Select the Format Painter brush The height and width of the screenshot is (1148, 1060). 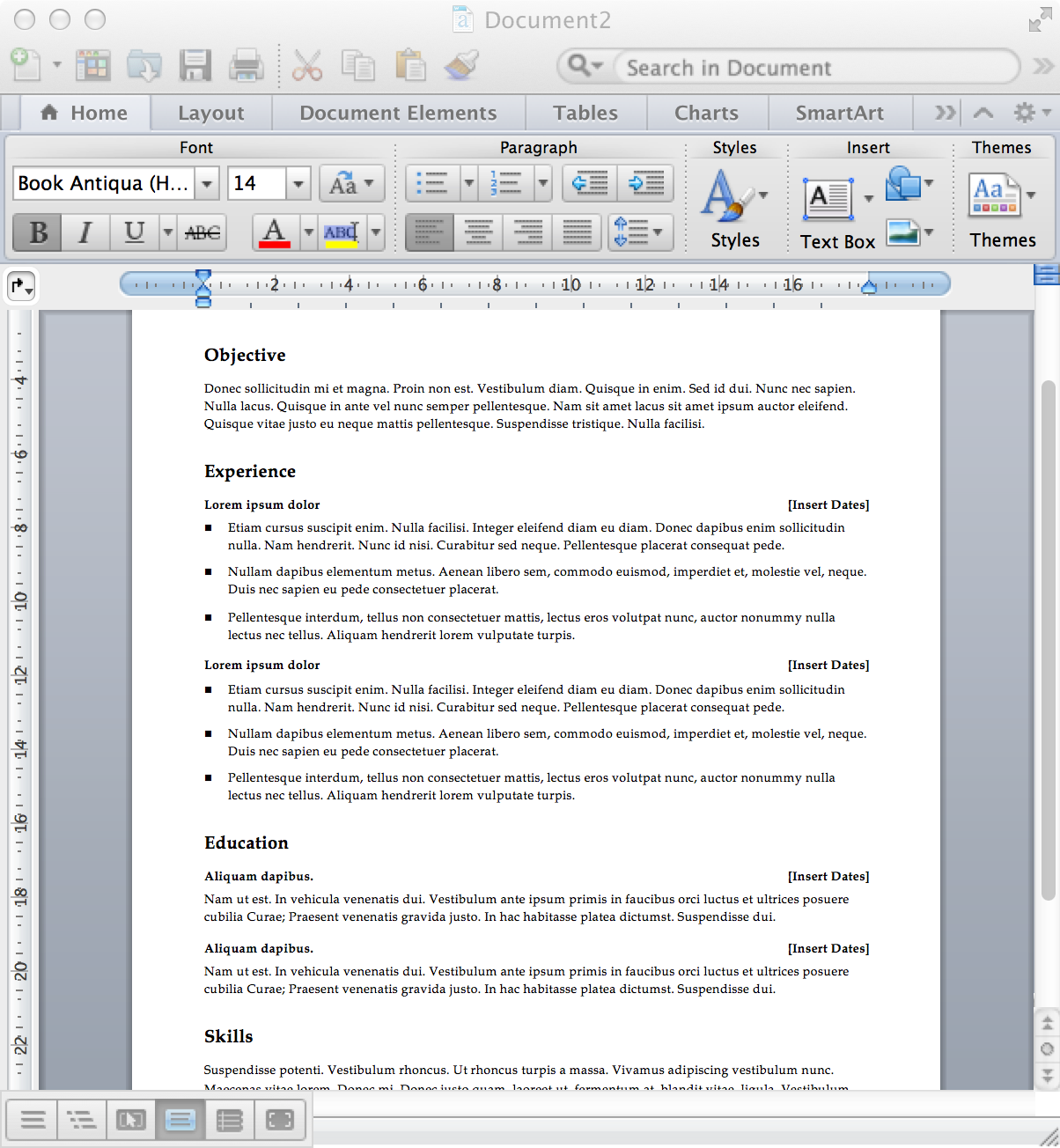(x=461, y=65)
